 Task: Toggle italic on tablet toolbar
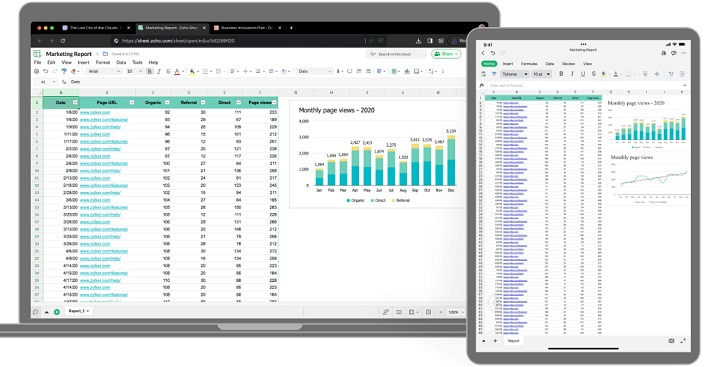[x=572, y=74]
